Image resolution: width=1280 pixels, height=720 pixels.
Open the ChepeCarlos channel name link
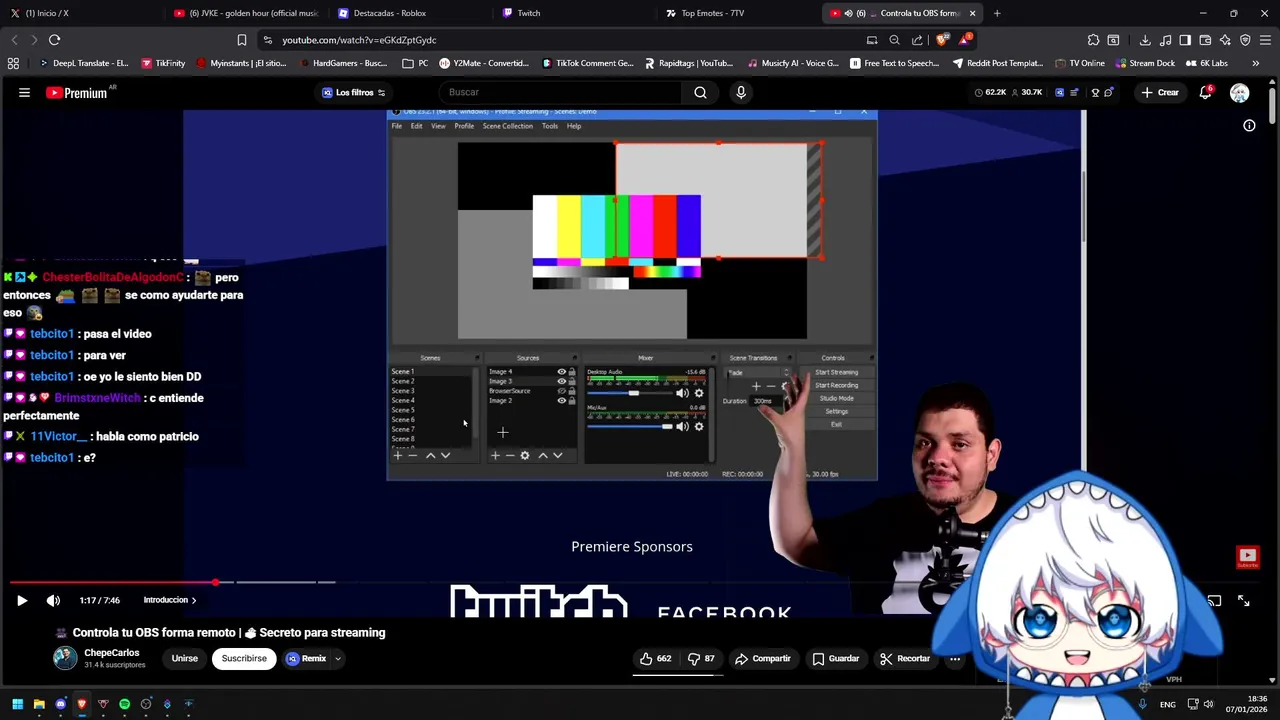point(111,652)
